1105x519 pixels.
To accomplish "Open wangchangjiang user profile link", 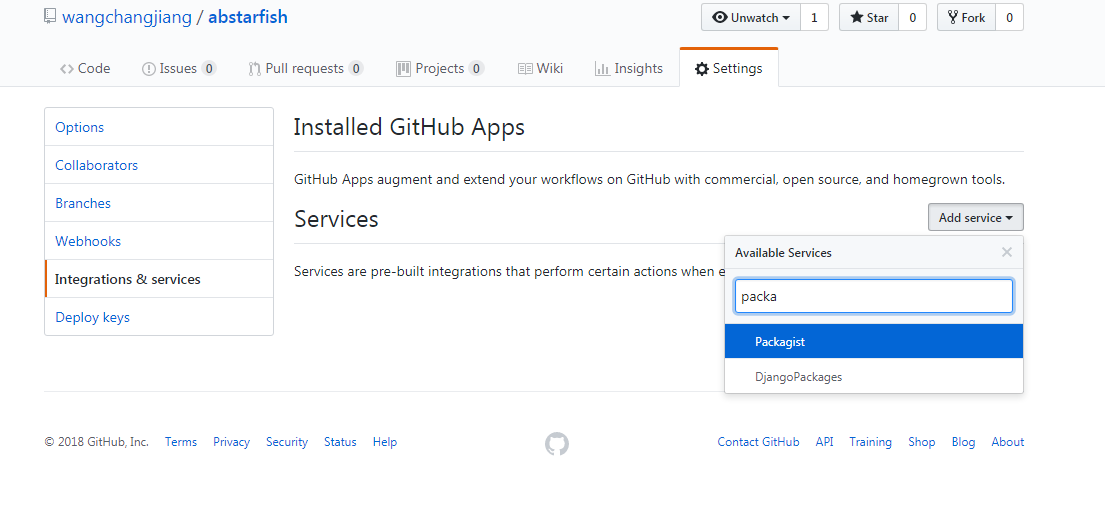I will click(127, 17).
